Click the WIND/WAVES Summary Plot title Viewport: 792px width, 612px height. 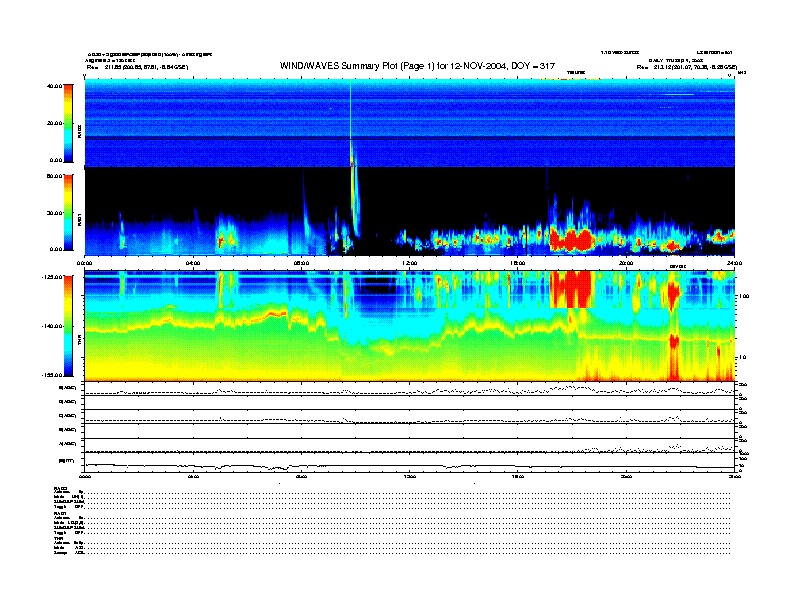(x=417, y=65)
